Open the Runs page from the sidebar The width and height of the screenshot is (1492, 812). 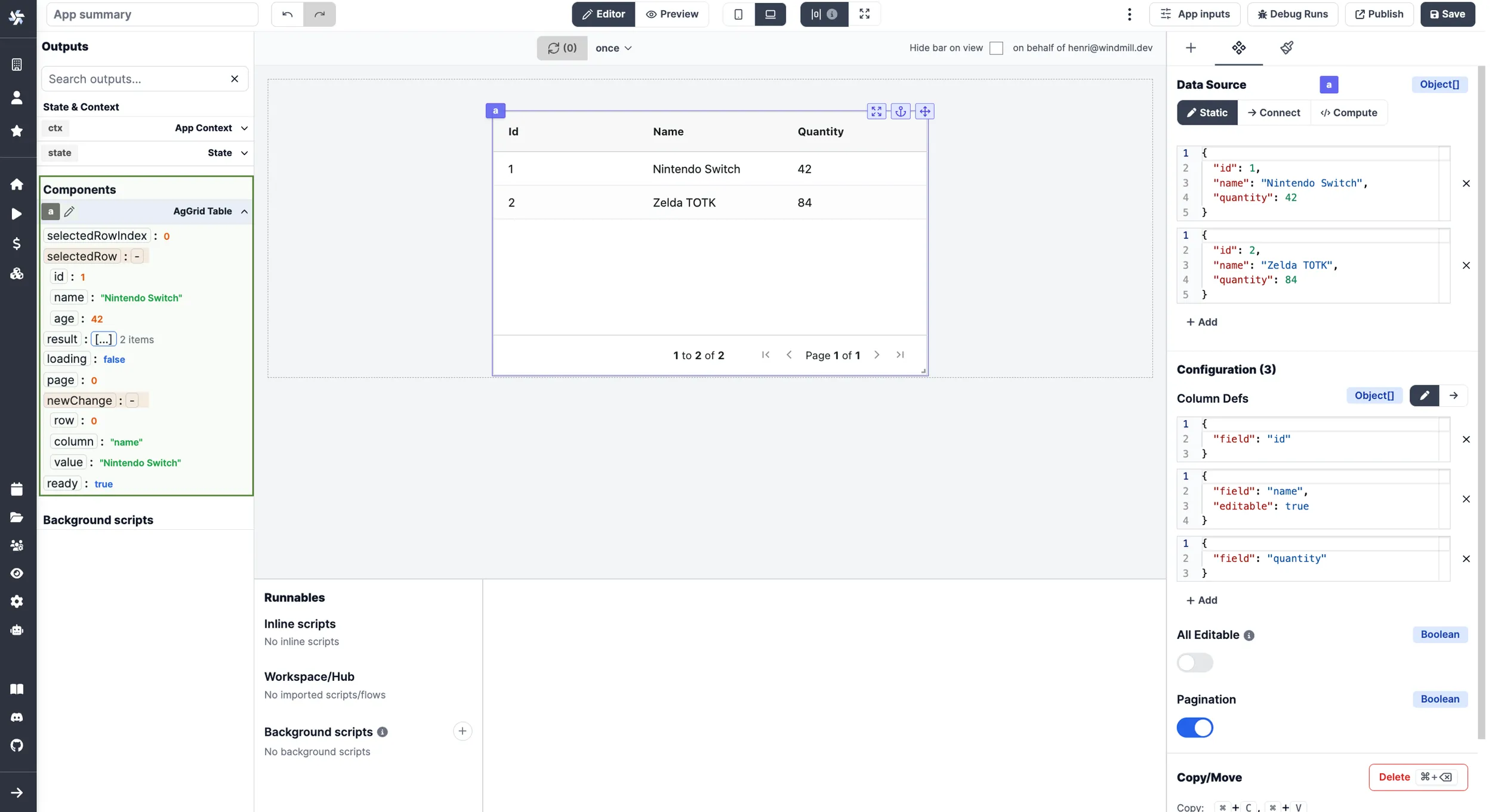point(17,214)
